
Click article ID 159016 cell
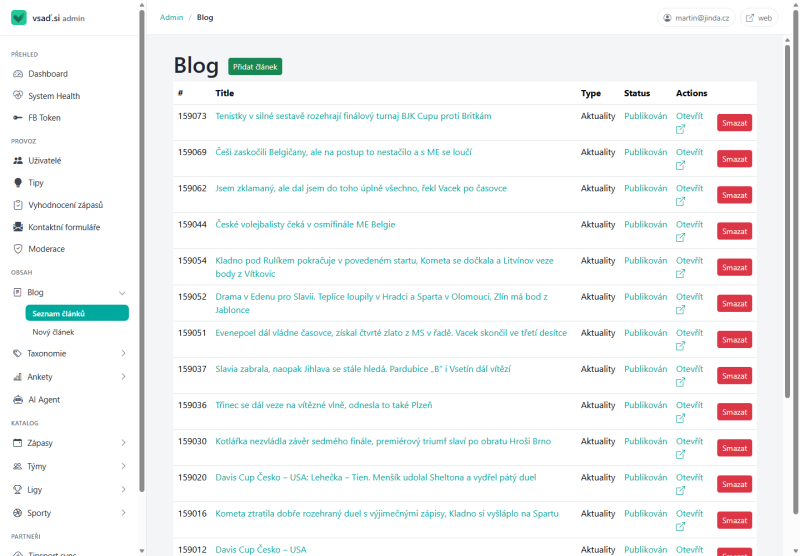[x=192, y=514]
